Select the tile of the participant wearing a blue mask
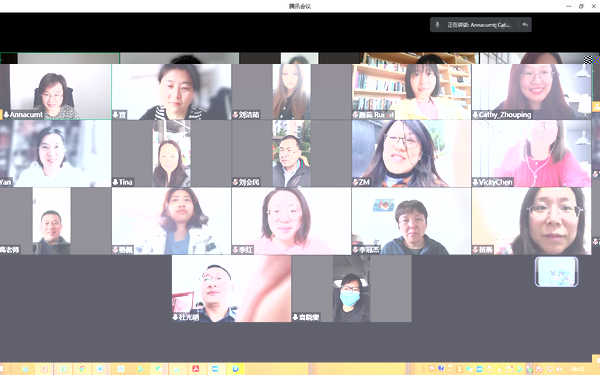The height and width of the screenshot is (375, 600). click(352, 289)
